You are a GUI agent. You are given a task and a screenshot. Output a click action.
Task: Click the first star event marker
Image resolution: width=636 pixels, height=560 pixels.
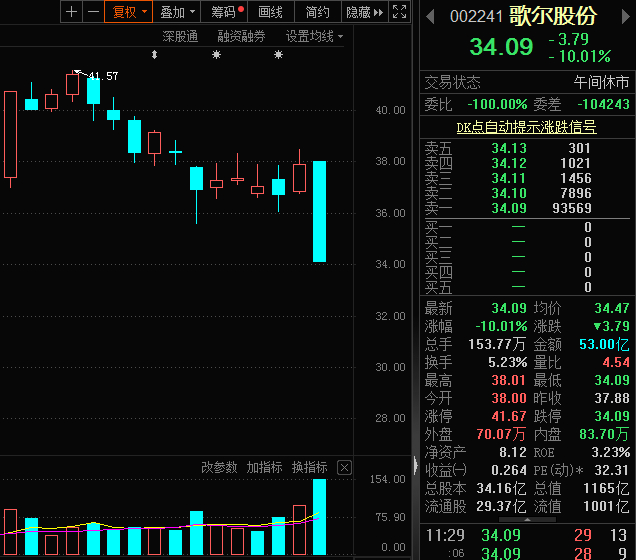216,54
